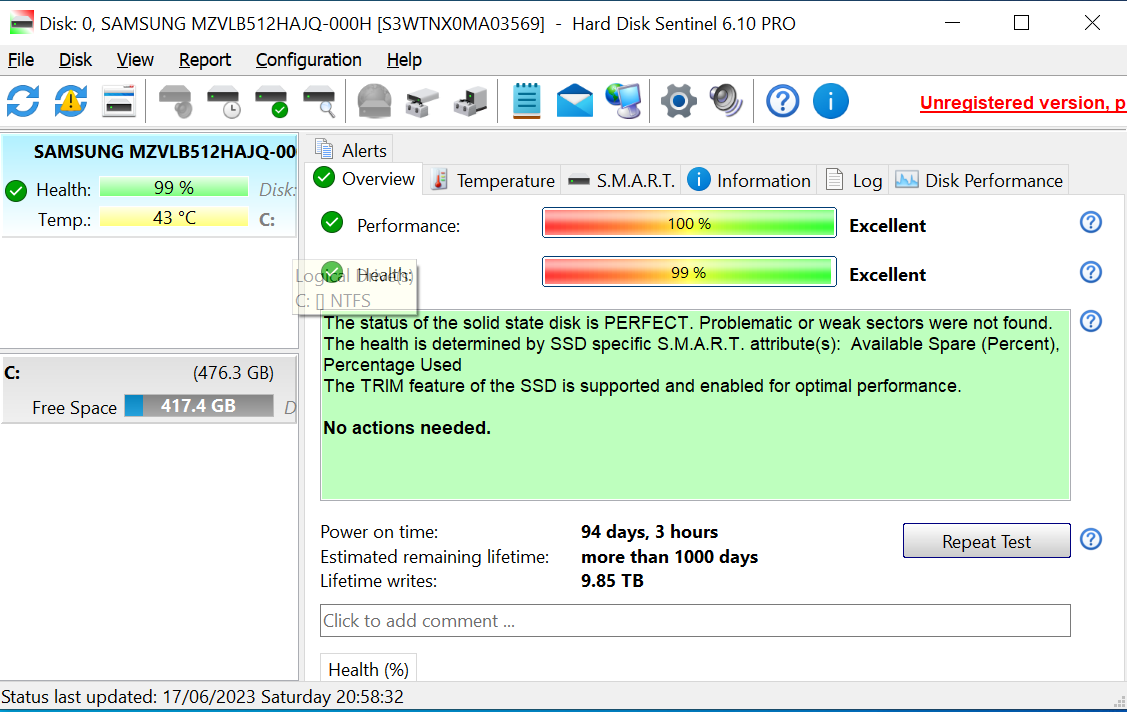Screen dimensions: 1127x712
Task: Click the two drives toolbar icon
Action: pyautogui.click(x=422, y=101)
